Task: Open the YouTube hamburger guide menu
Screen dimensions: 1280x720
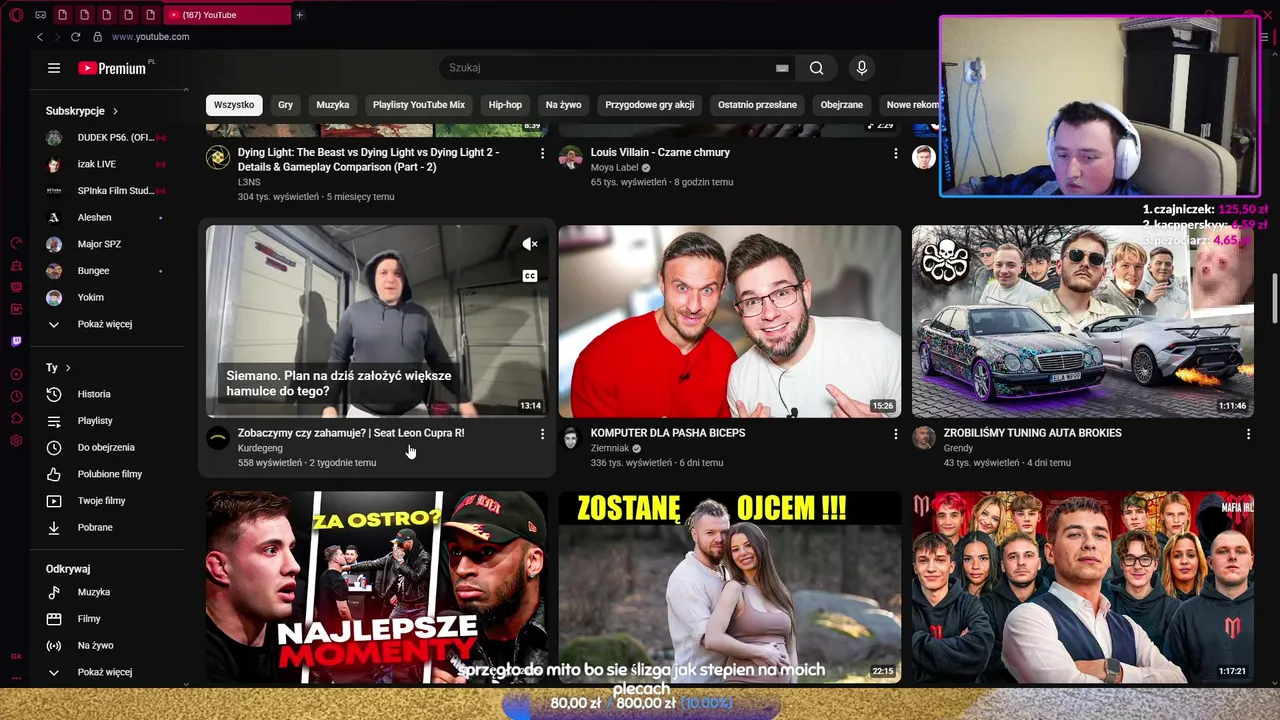Action: [x=54, y=68]
